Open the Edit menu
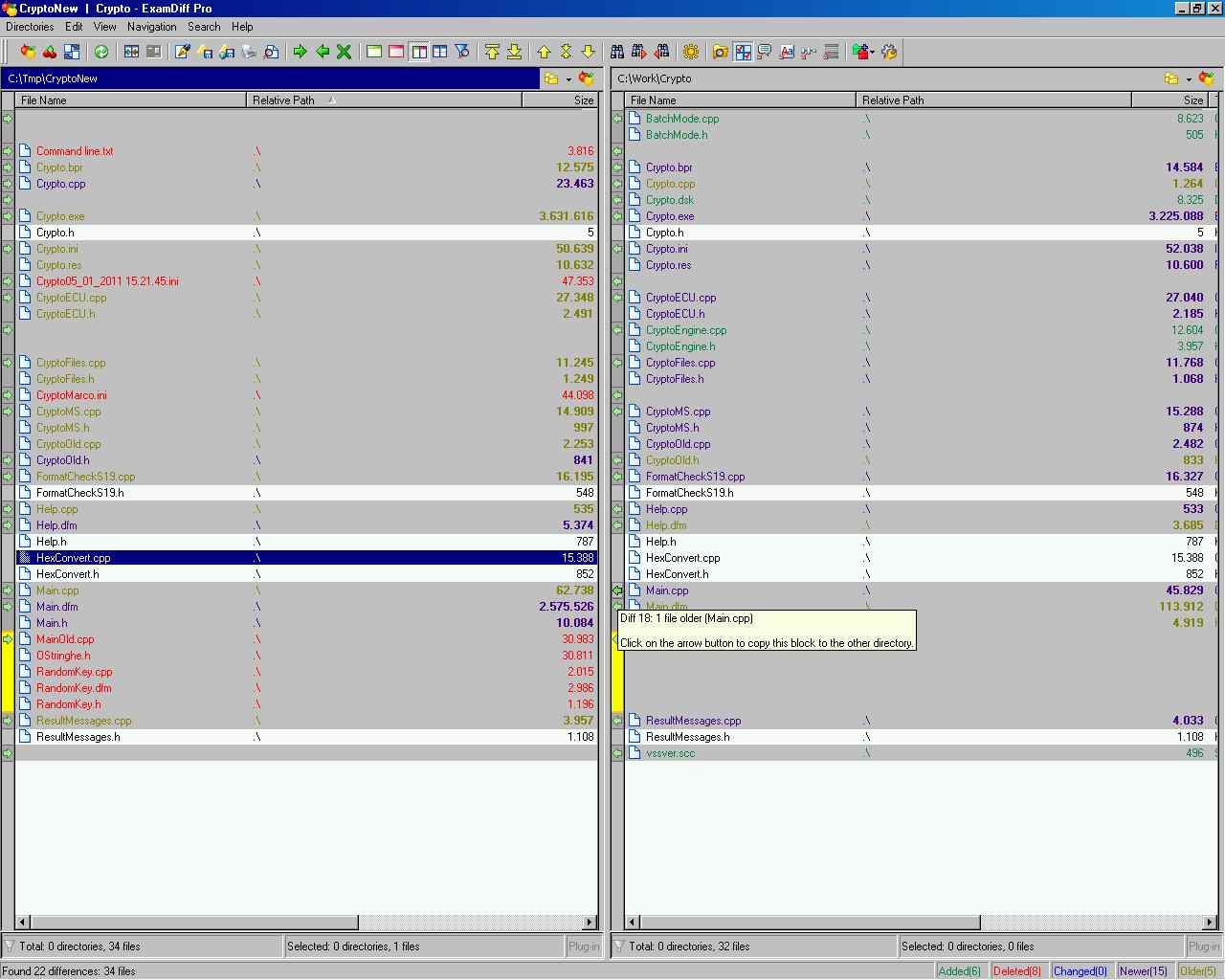The height and width of the screenshot is (980, 1225). point(74,27)
